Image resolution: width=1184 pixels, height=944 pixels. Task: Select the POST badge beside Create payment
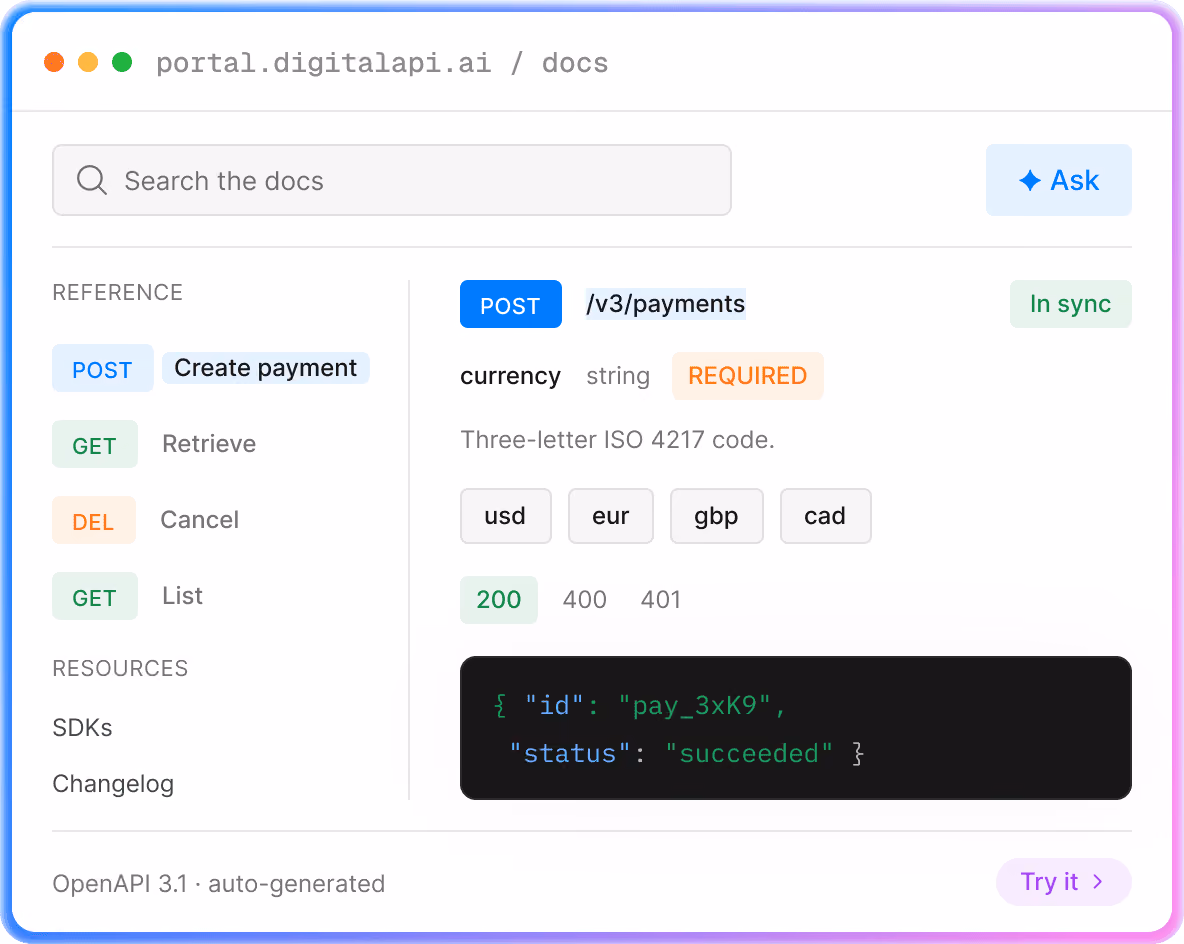[x=103, y=369]
